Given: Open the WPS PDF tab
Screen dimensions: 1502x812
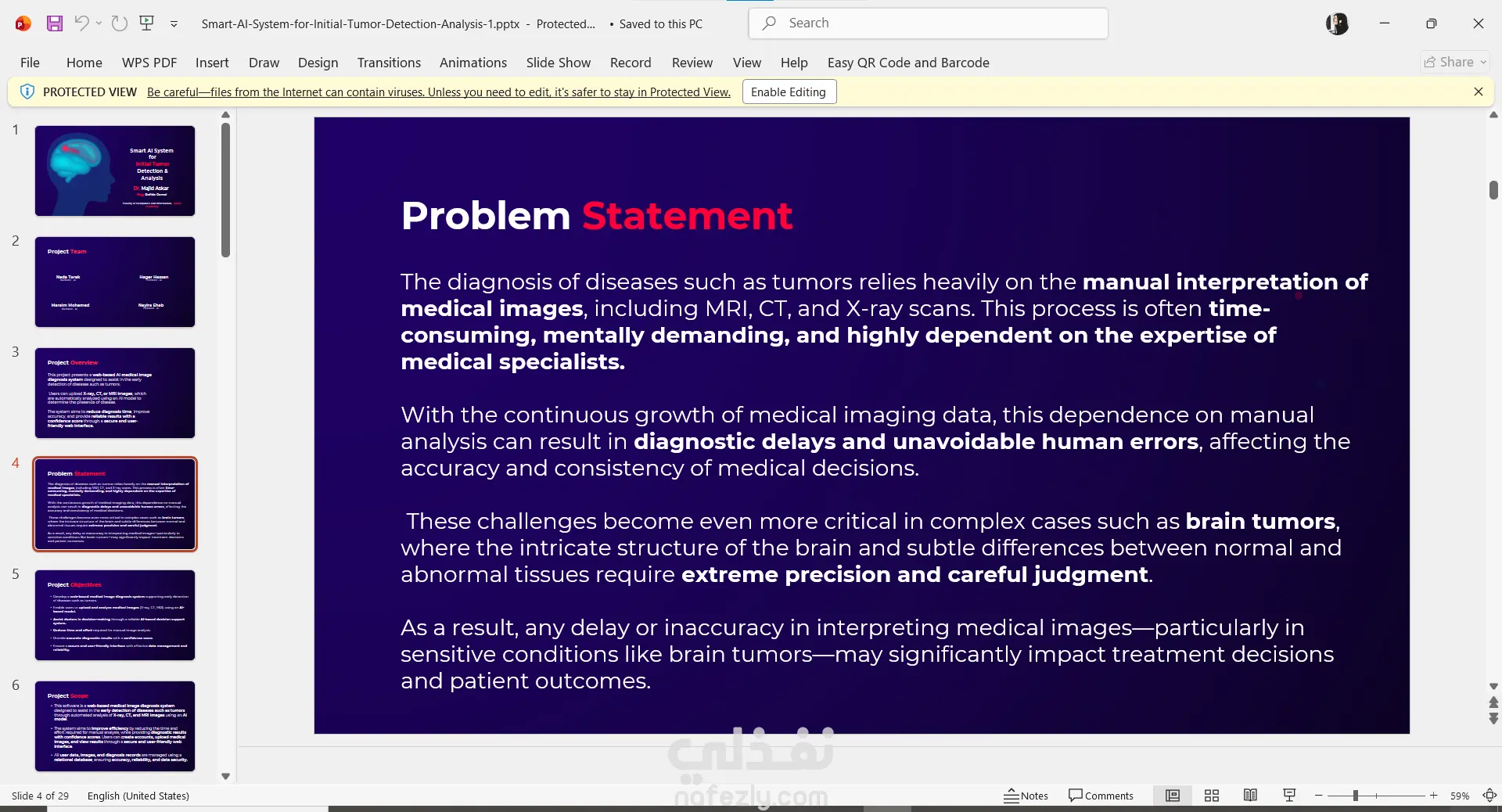Looking at the screenshot, I should tap(149, 63).
